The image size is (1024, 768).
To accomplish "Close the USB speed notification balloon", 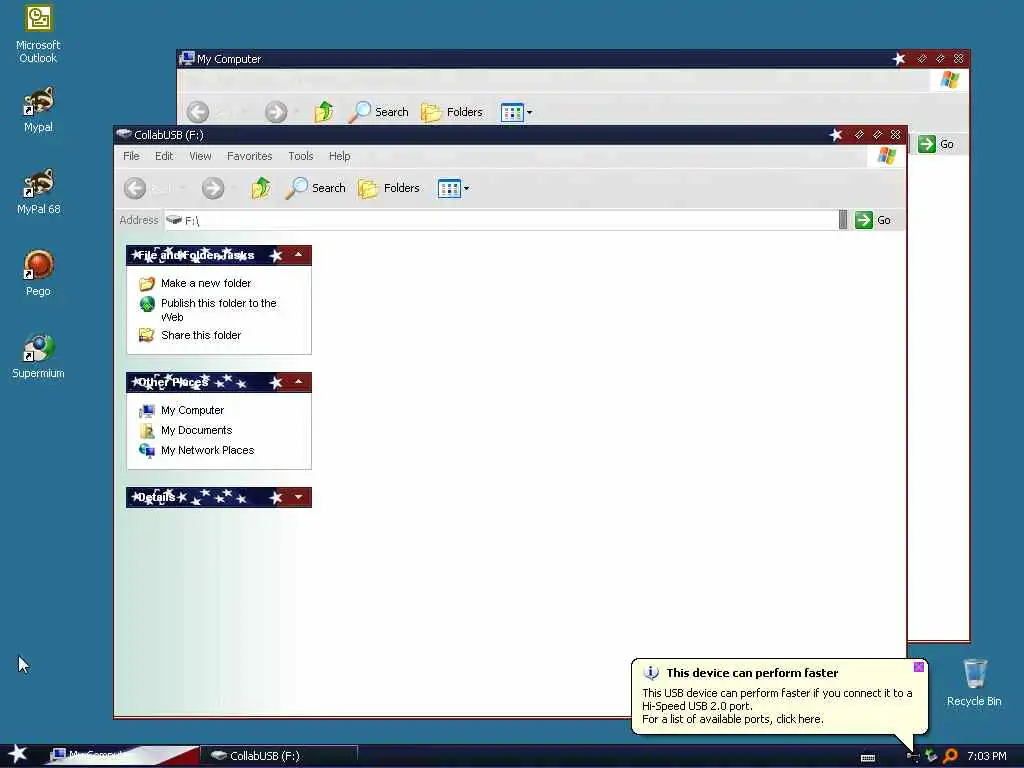I will pyautogui.click(x=919, y=667).
